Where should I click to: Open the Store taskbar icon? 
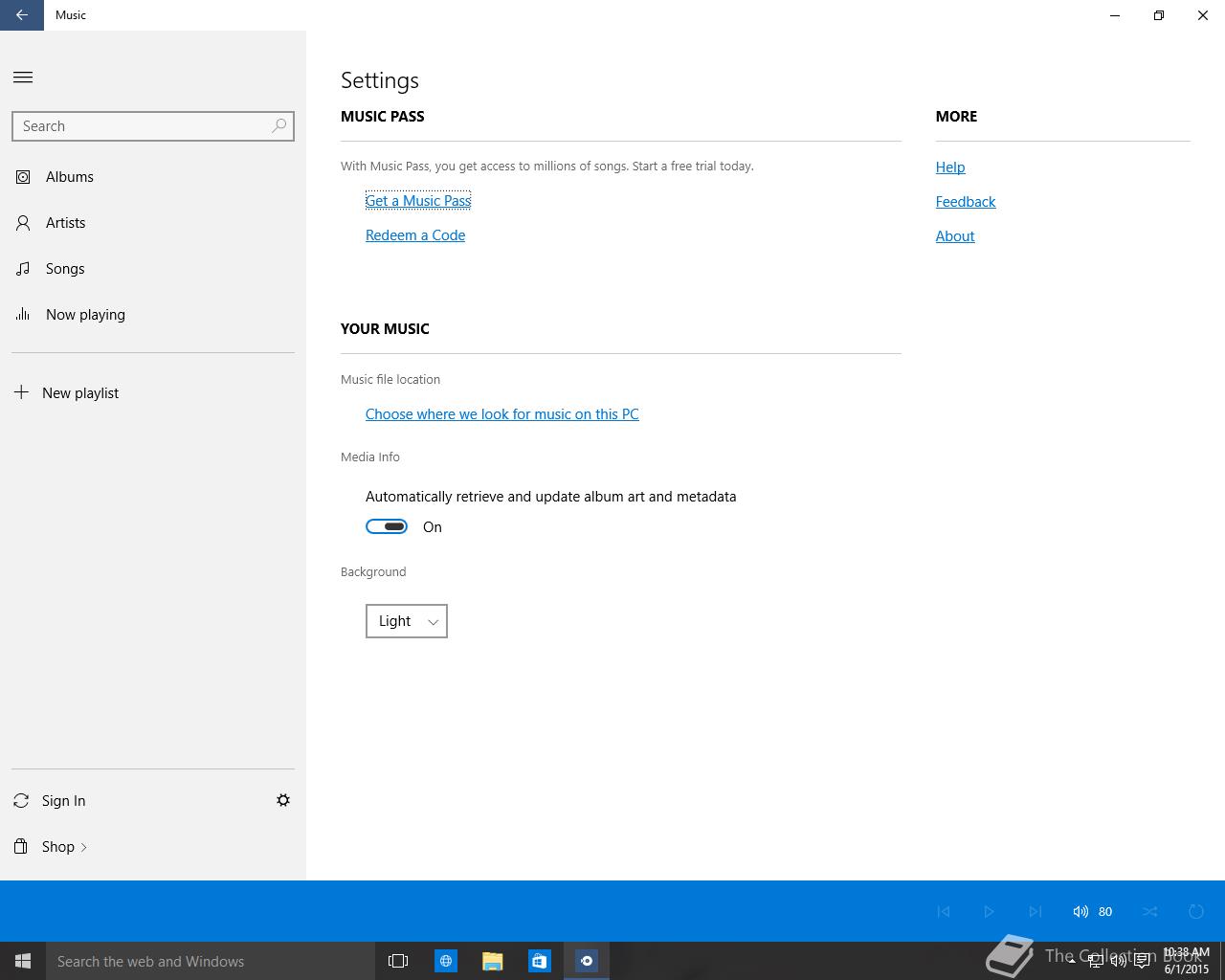(540, 961)
